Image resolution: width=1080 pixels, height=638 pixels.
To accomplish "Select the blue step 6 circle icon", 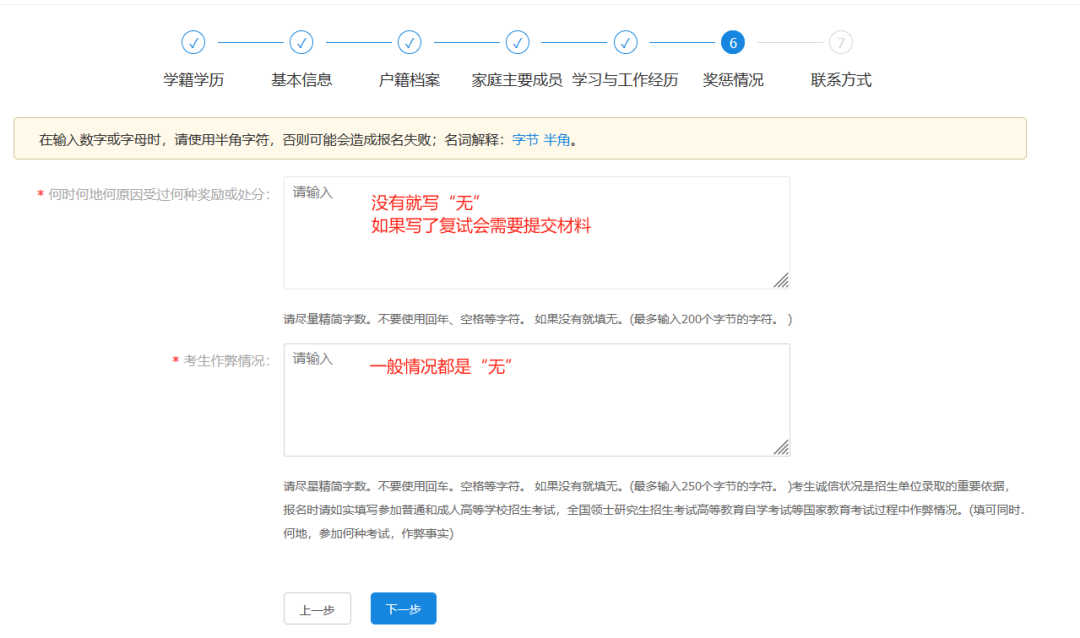I will [733, 43].
